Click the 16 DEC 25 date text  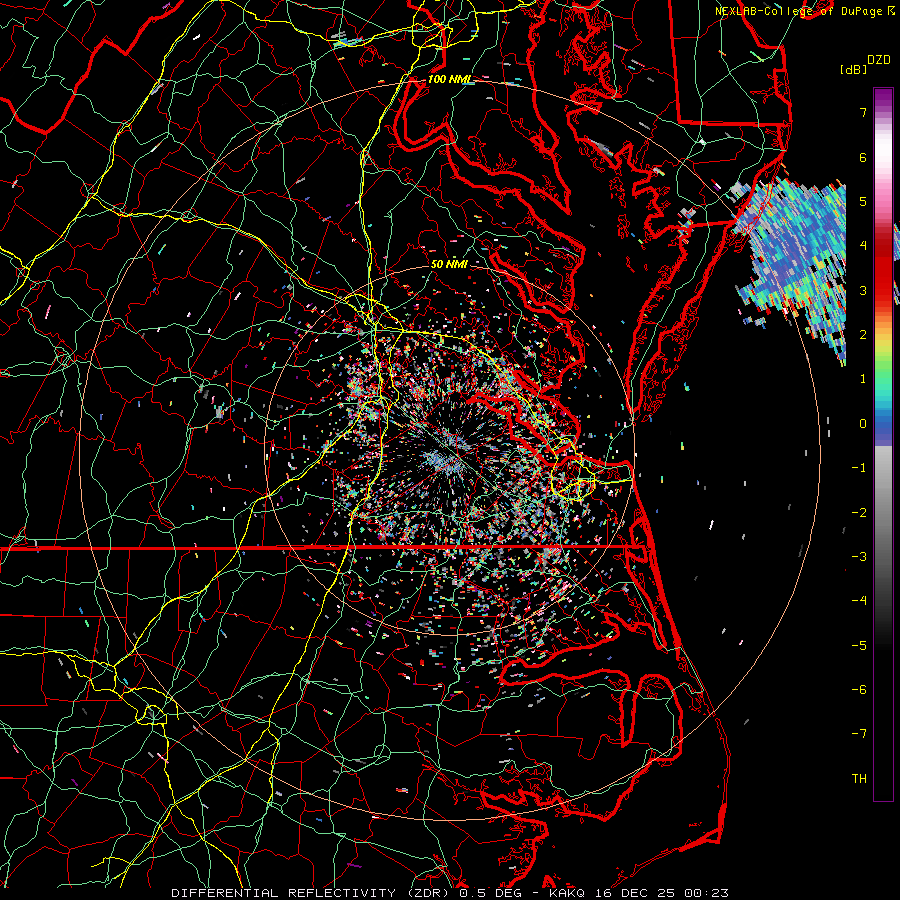tap(634, 893)
